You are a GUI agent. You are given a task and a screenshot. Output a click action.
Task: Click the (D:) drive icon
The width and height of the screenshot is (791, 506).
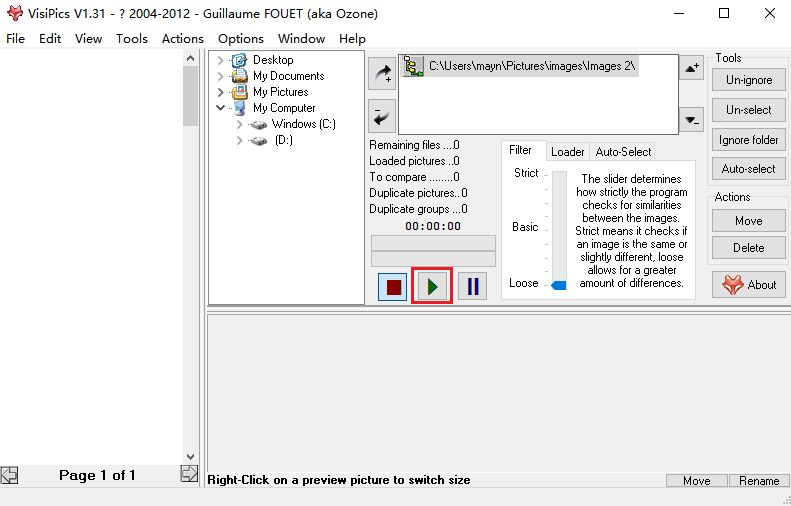pyautogui.click(x=258, y=141)
